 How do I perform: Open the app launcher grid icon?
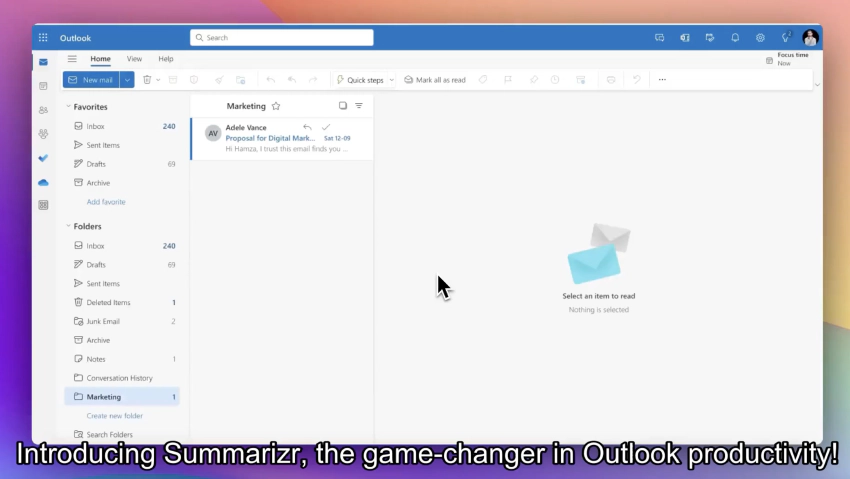(x=43, y=38)
